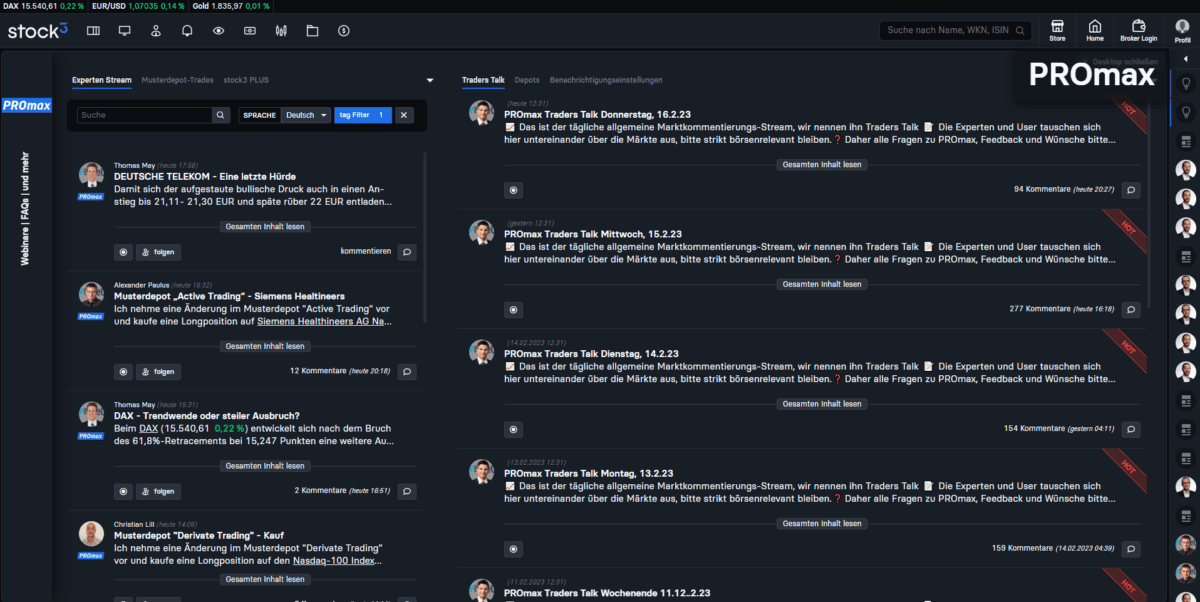
Task: Toggle notifications on the Traders Talk Donnerstag post
Action: [513, 189]
